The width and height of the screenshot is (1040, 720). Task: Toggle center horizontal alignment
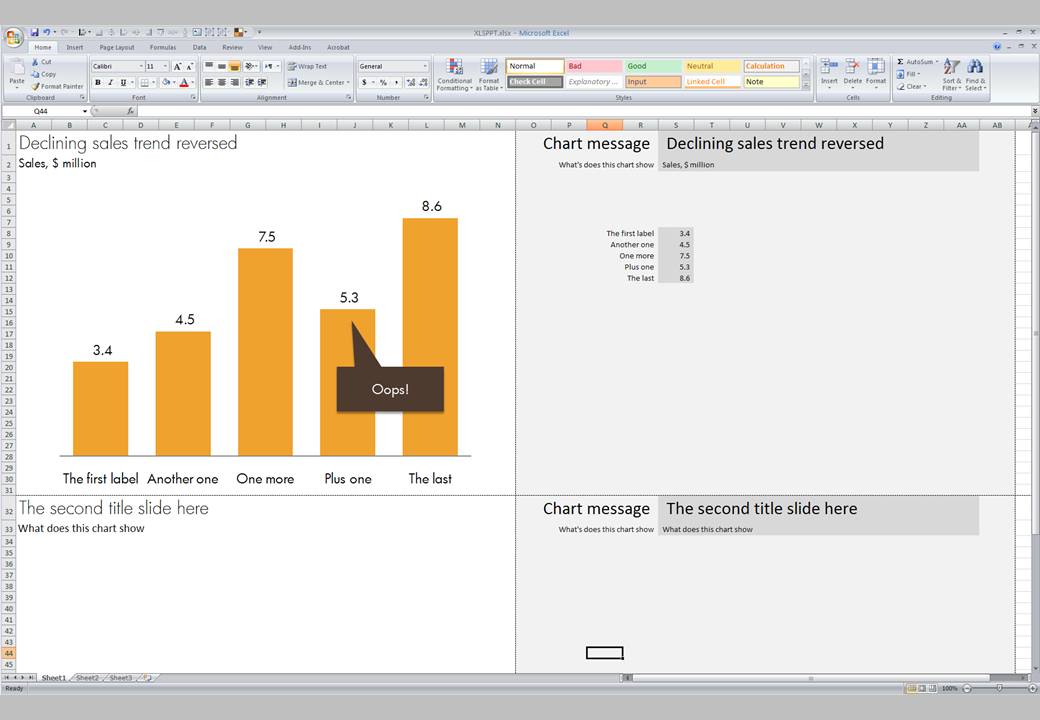point(222,82)
